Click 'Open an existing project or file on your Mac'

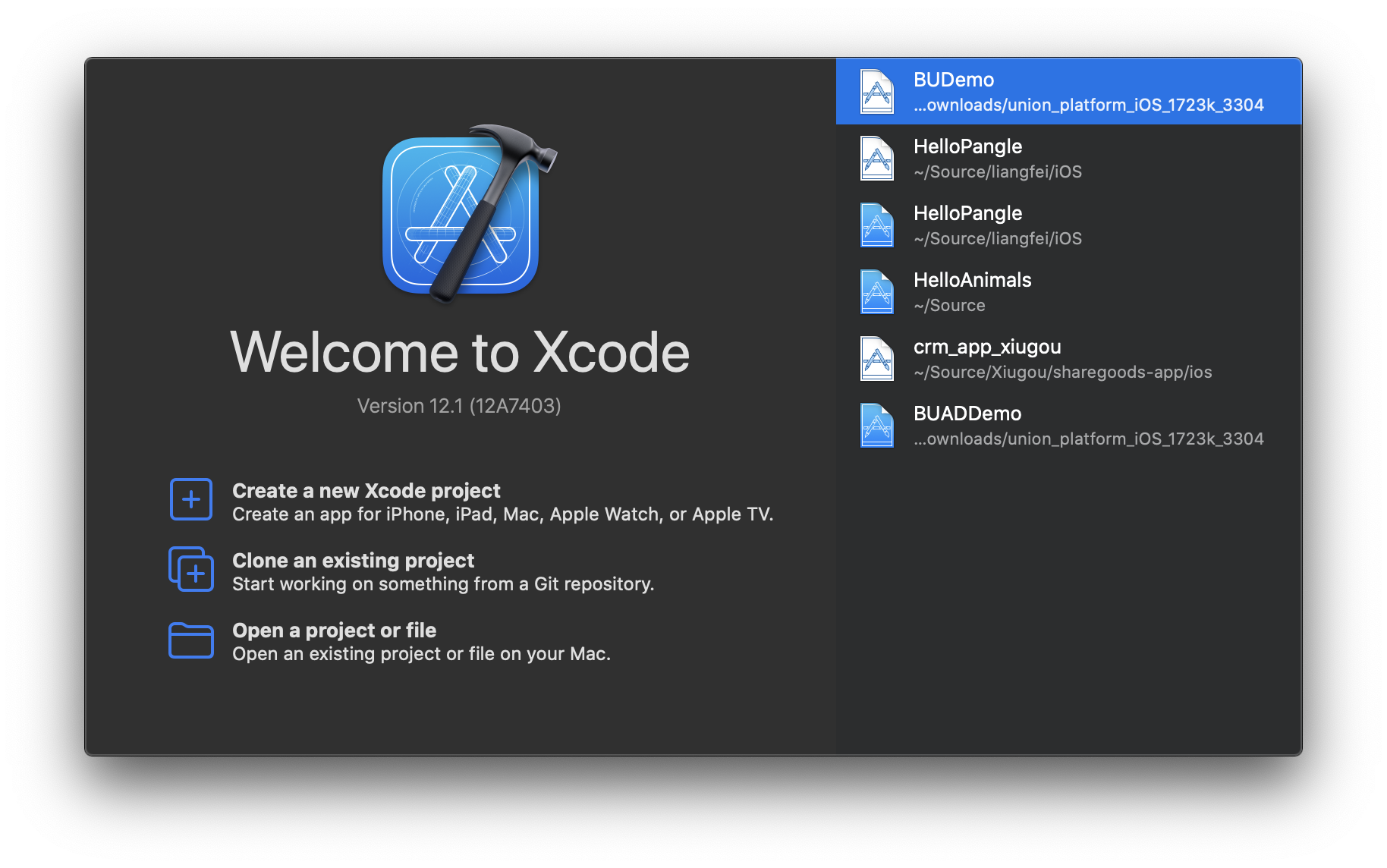click(421, 654)
